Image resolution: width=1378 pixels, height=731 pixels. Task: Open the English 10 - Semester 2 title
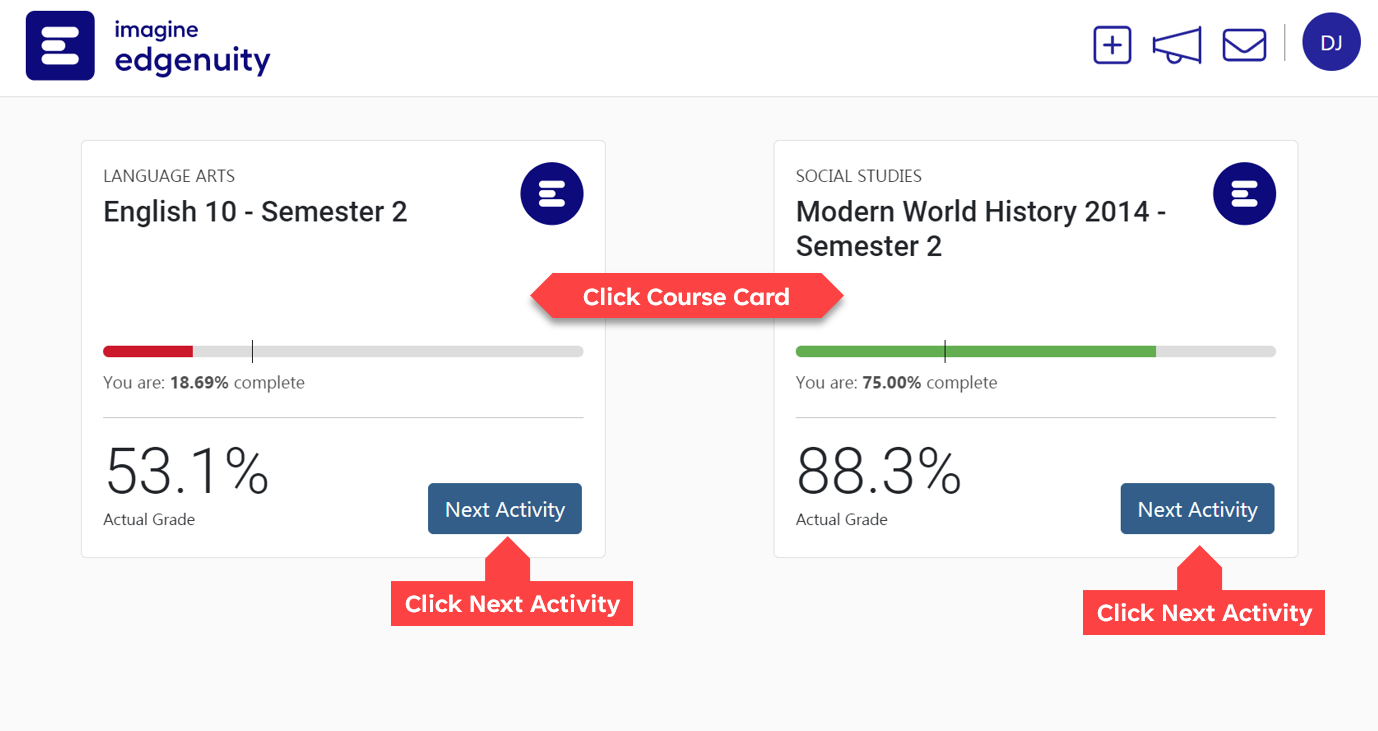[x=255, y=212]
